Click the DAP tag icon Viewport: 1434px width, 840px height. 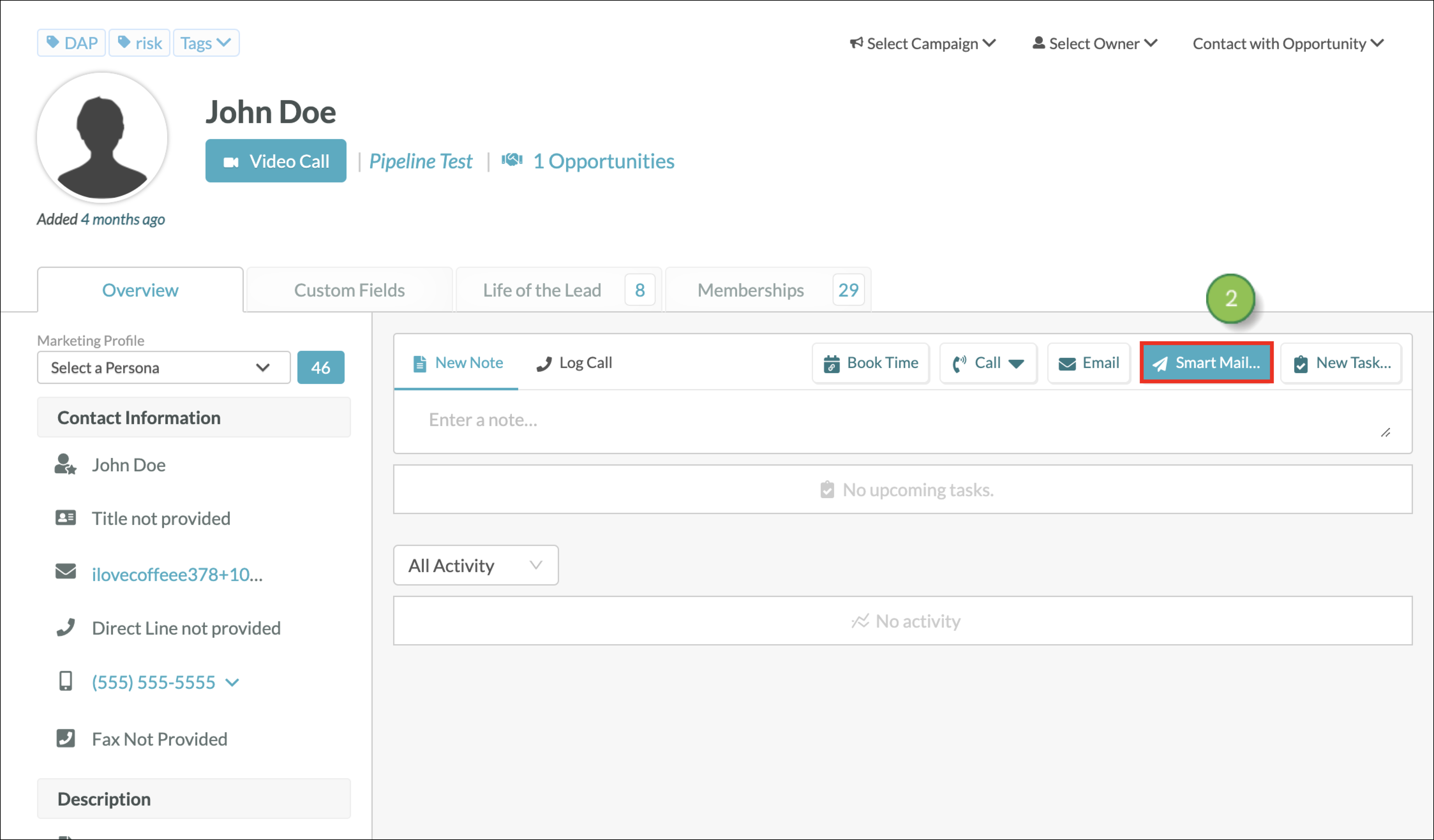[52, 43]
